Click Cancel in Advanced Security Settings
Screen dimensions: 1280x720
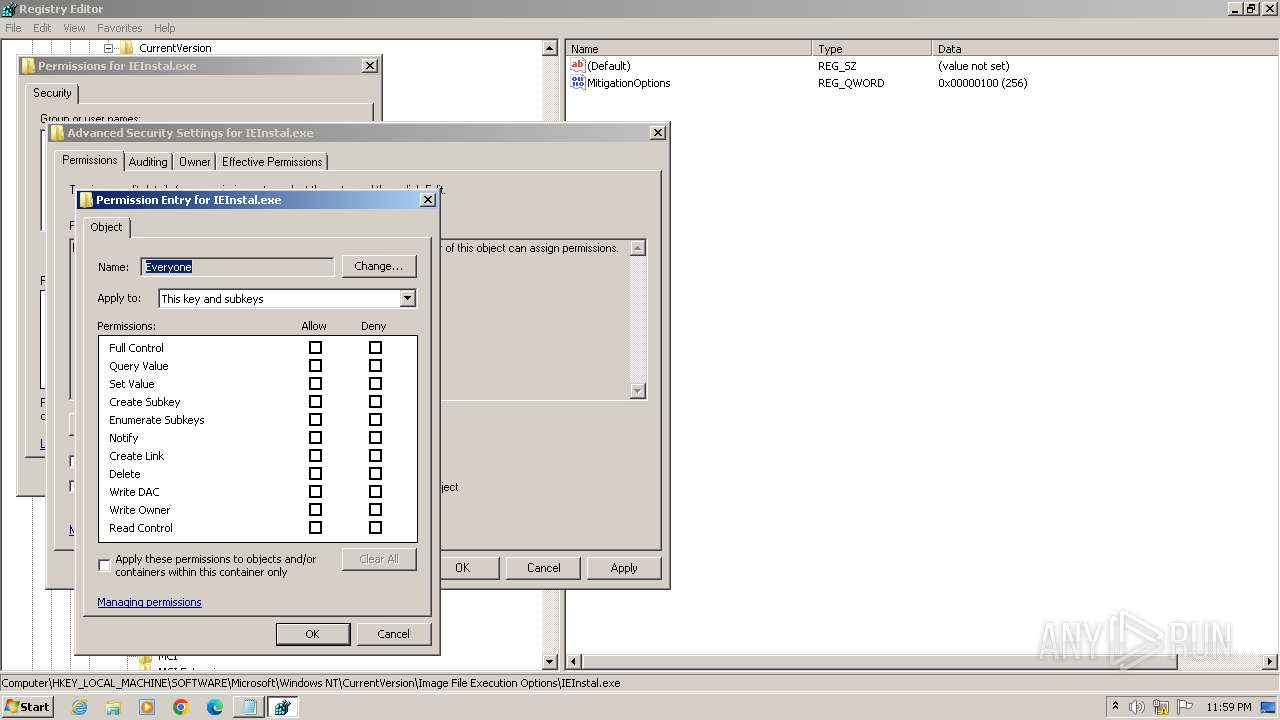[544, 568]
